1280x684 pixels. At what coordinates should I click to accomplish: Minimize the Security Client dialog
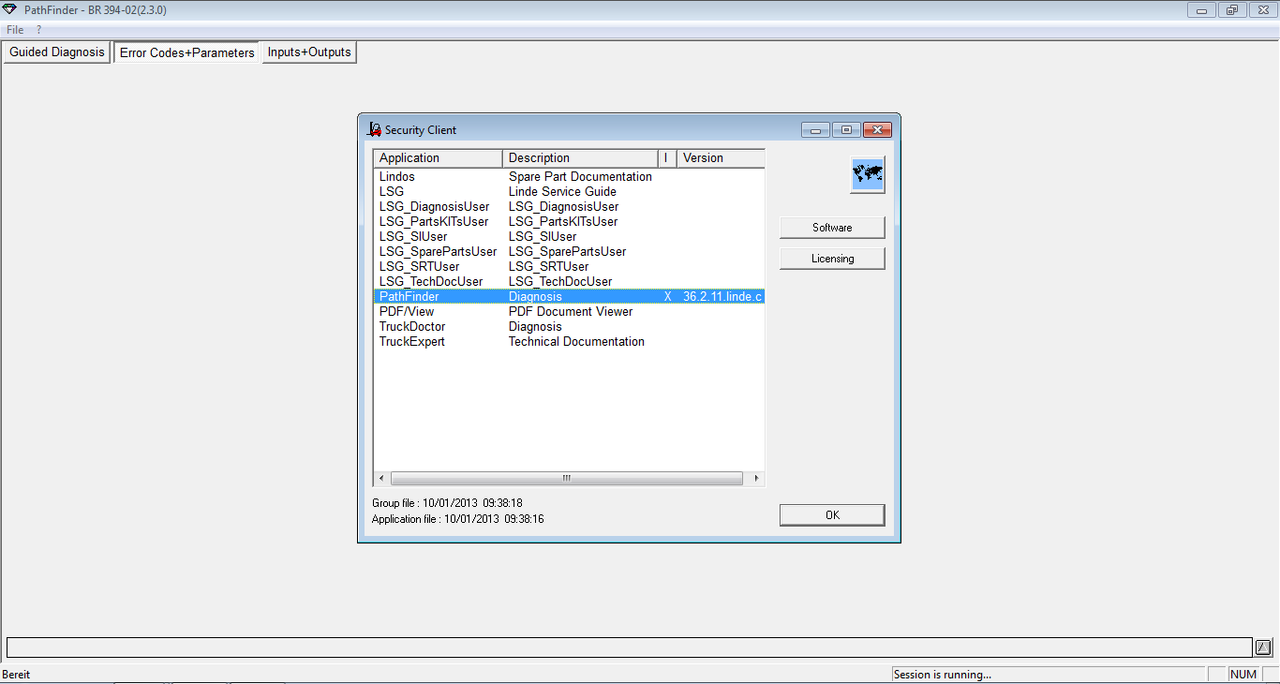(816, 130)
